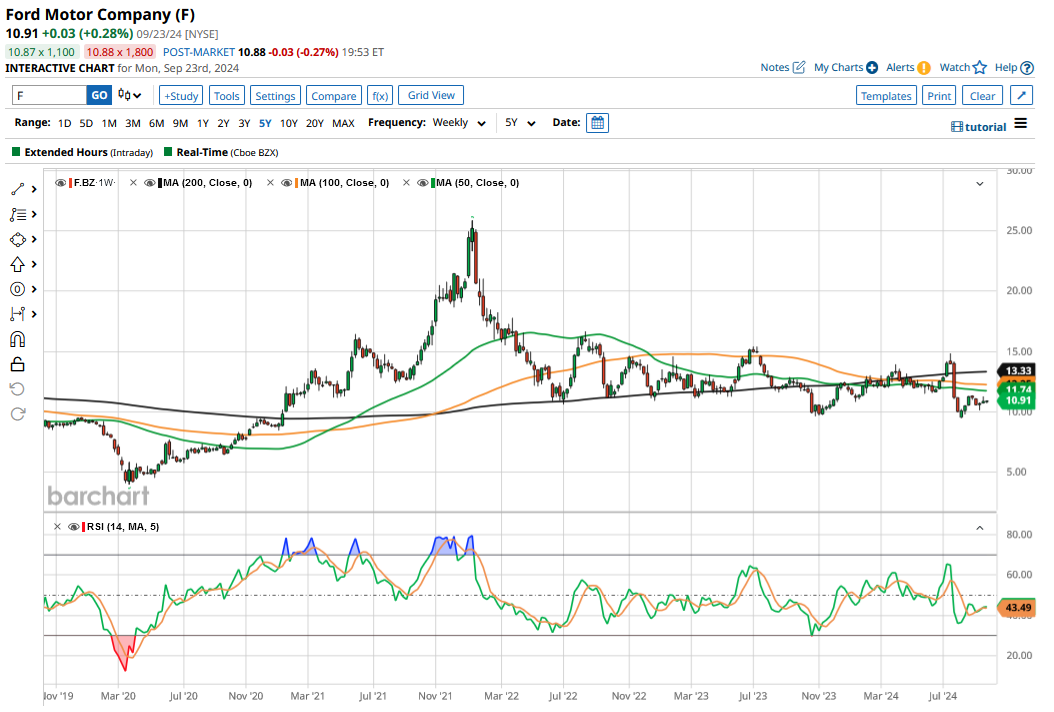Click the Clear button
The width and height of the screenshot is (1054, 712).
pyautogui.click(x=982, y=95)
